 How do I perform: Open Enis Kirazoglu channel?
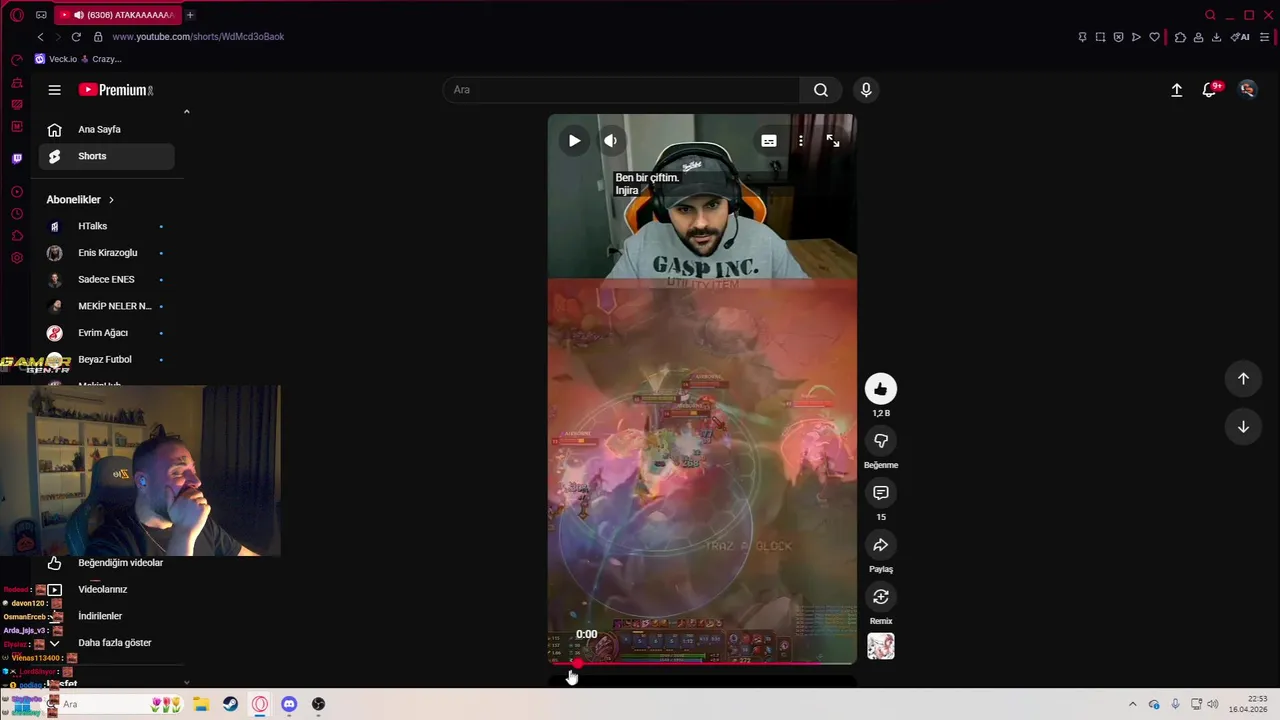click(x=106, y=253)
